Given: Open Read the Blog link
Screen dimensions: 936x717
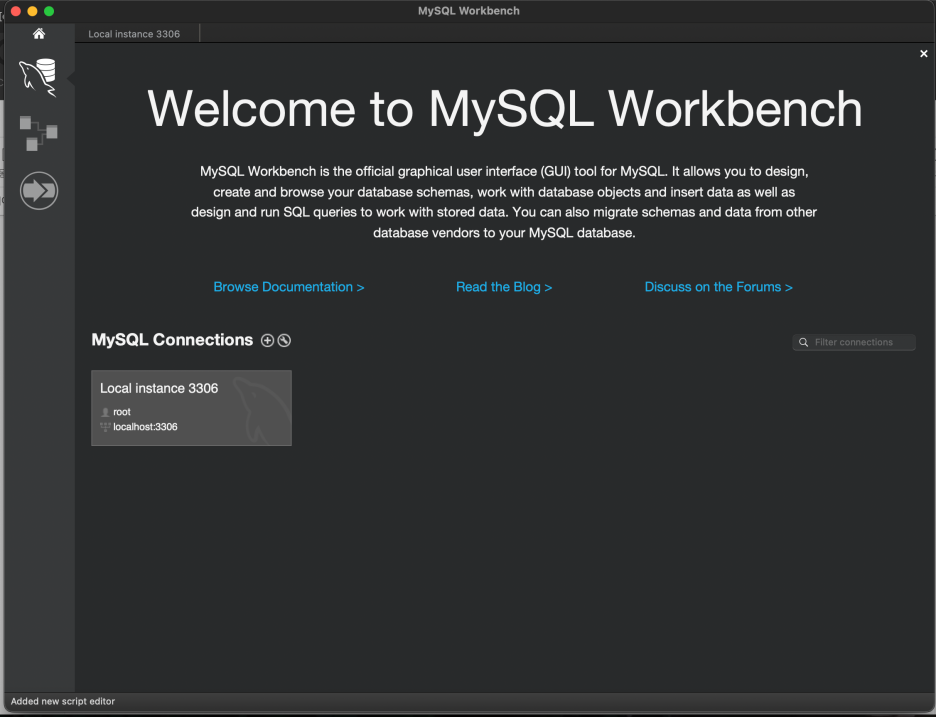Looking at the screenshot, I should coord(504,287).
